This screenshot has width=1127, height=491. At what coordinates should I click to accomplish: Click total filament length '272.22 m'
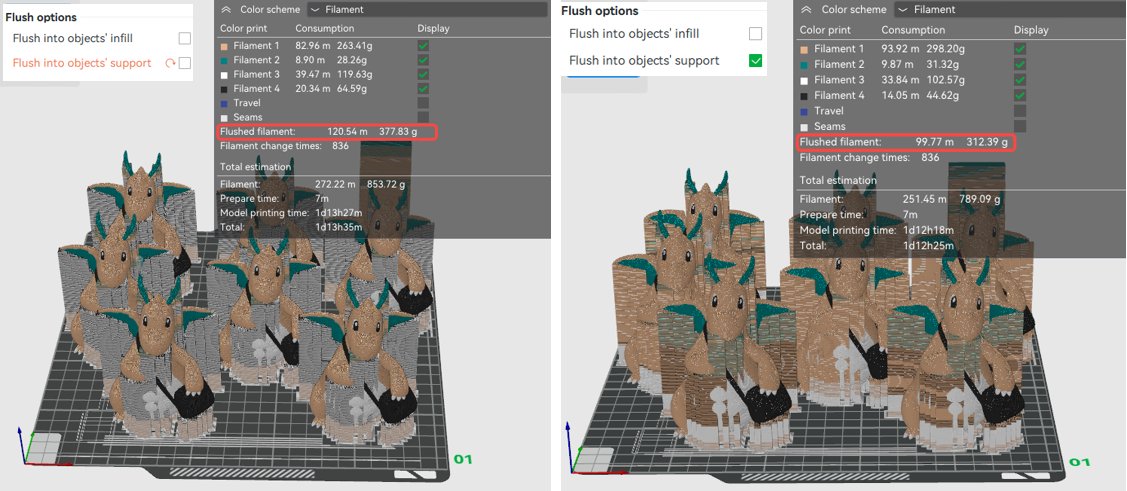(336, 185)
